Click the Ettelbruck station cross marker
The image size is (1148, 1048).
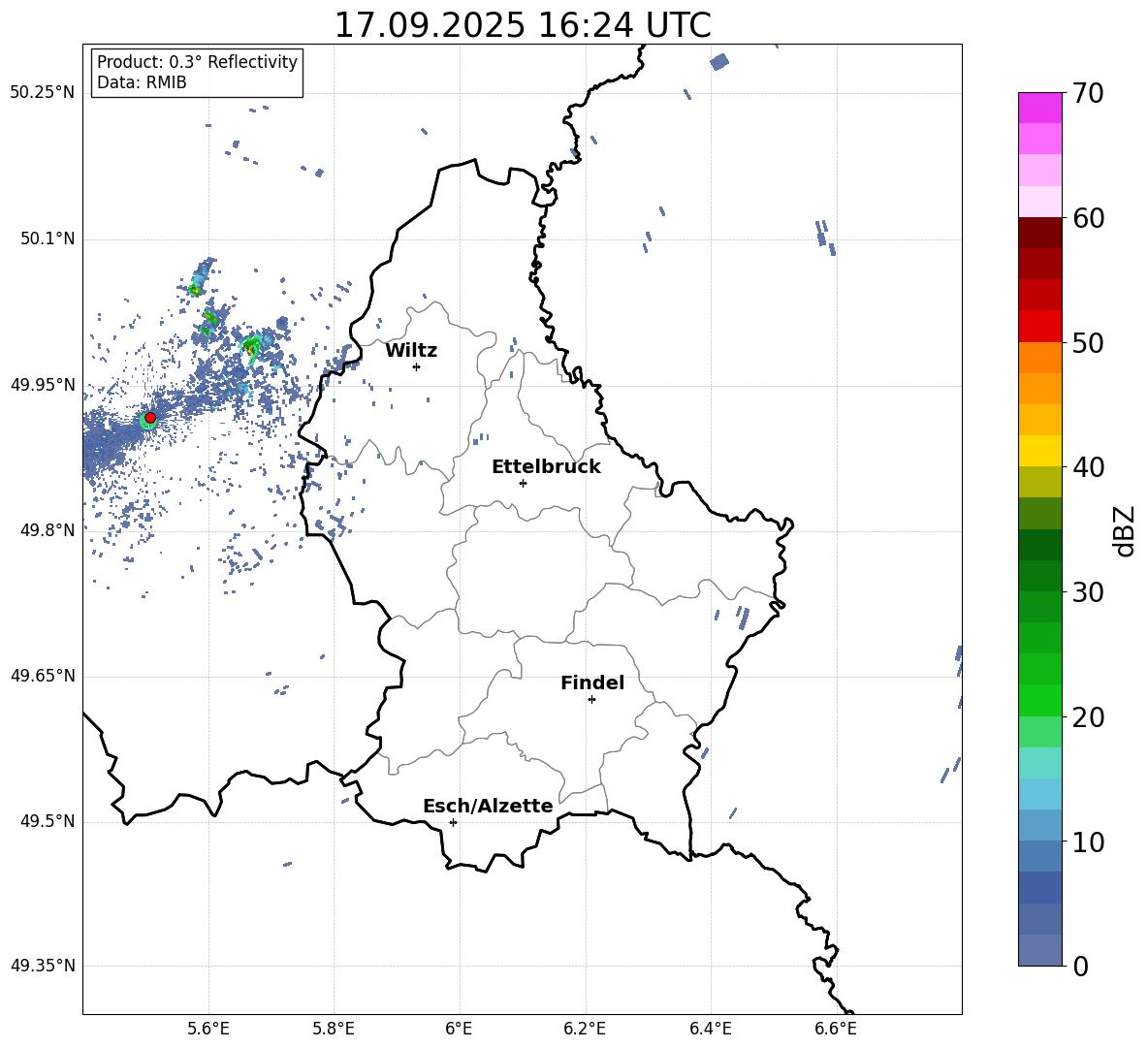tap(523, 483)
